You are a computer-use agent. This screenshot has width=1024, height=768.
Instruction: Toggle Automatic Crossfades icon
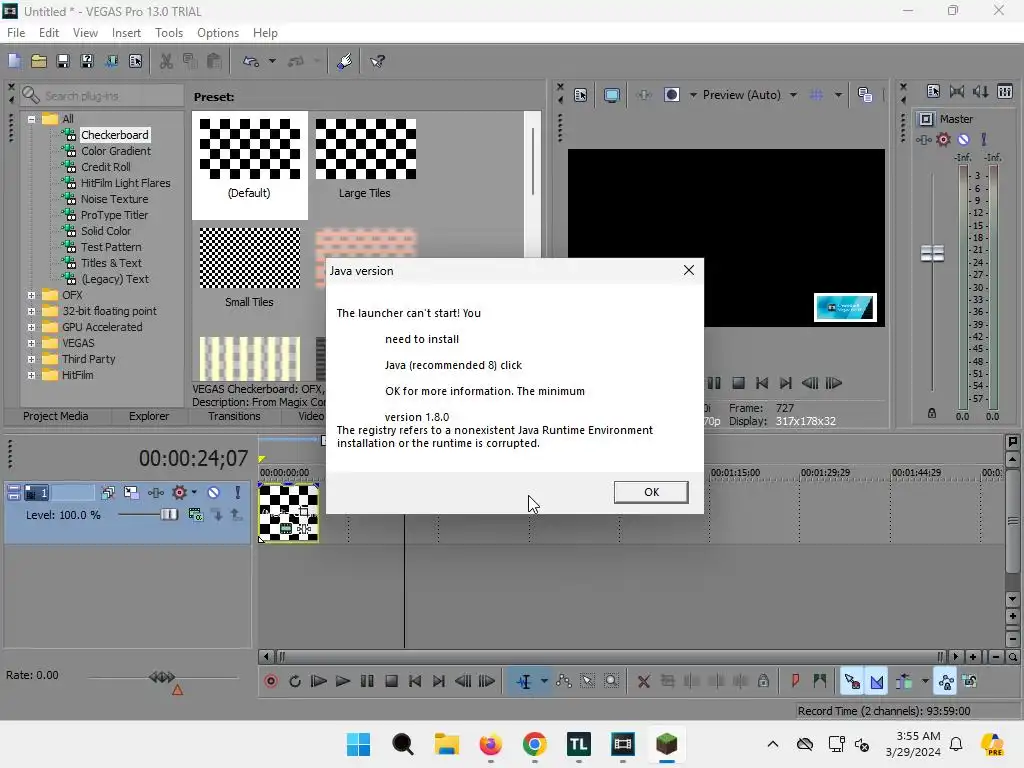coord(876,681)
